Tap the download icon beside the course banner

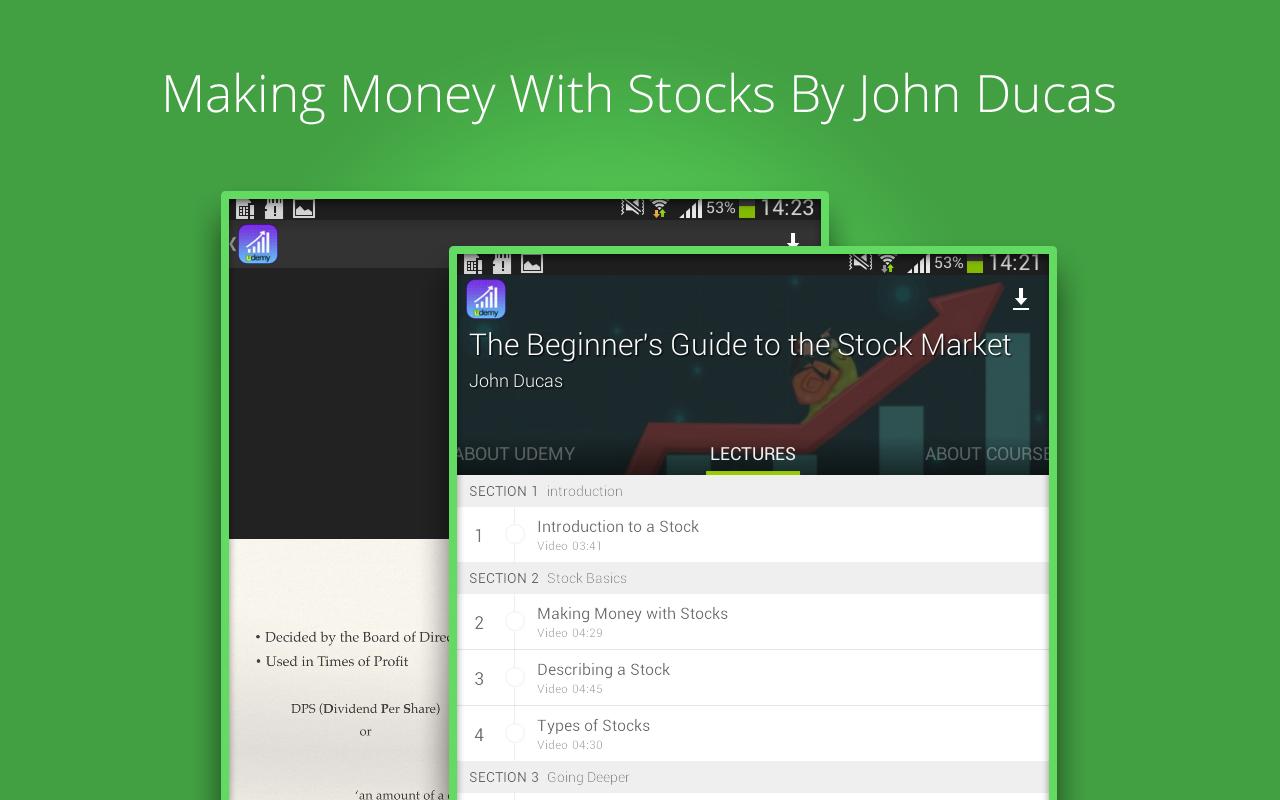pyautogui.click(x=1021, y=299)
